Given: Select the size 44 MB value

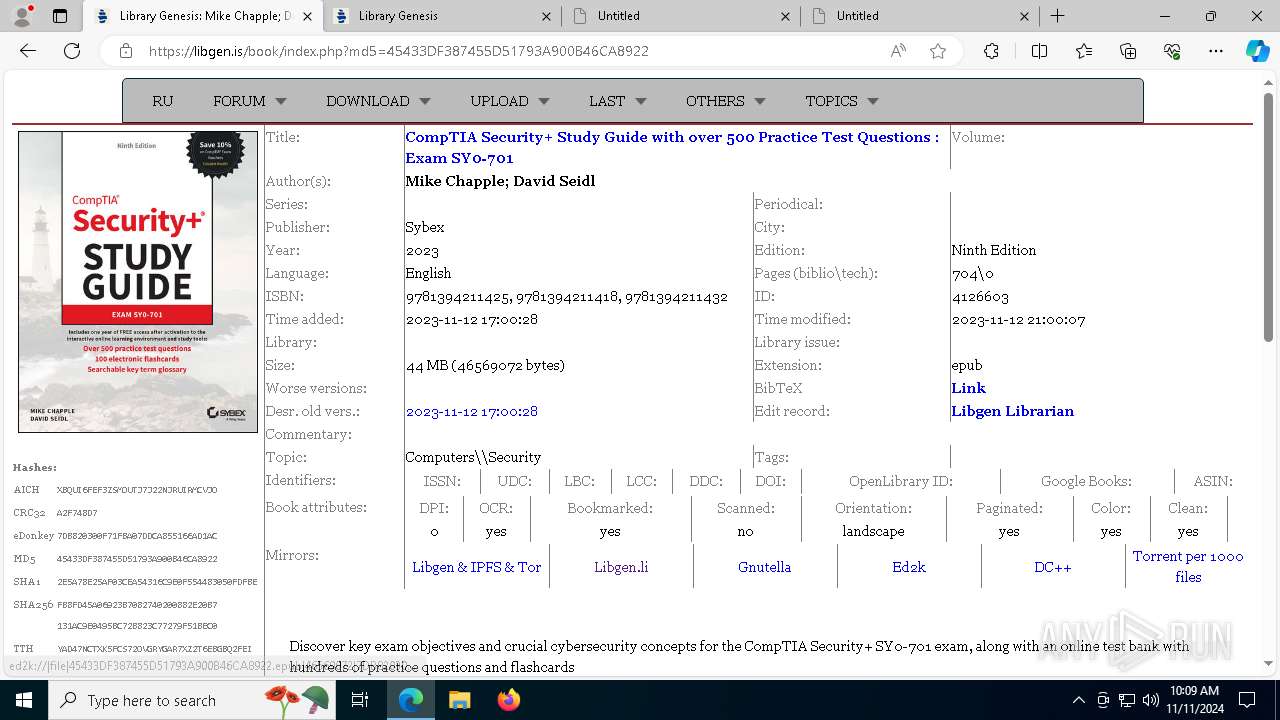Looking at the screenshot, I should 485,365.
